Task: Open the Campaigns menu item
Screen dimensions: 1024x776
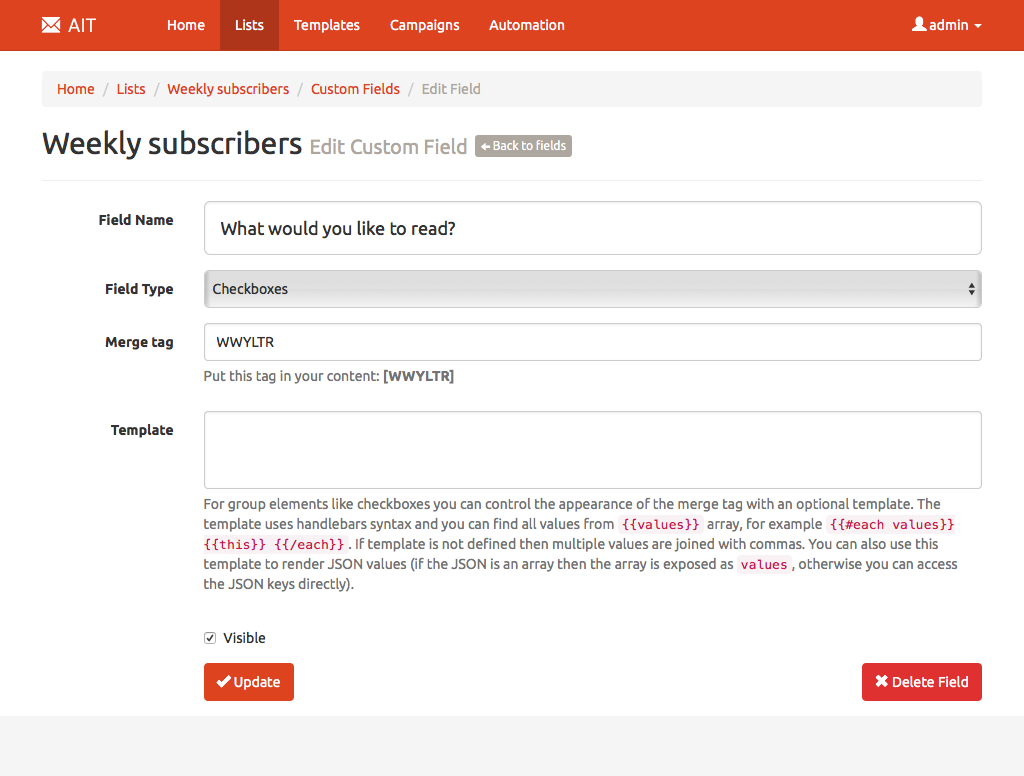Action: [425, 25]
